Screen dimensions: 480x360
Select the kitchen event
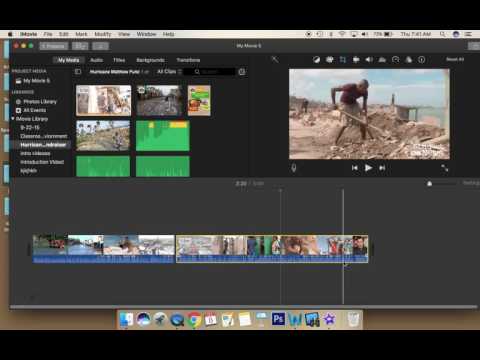coord(29,171)
